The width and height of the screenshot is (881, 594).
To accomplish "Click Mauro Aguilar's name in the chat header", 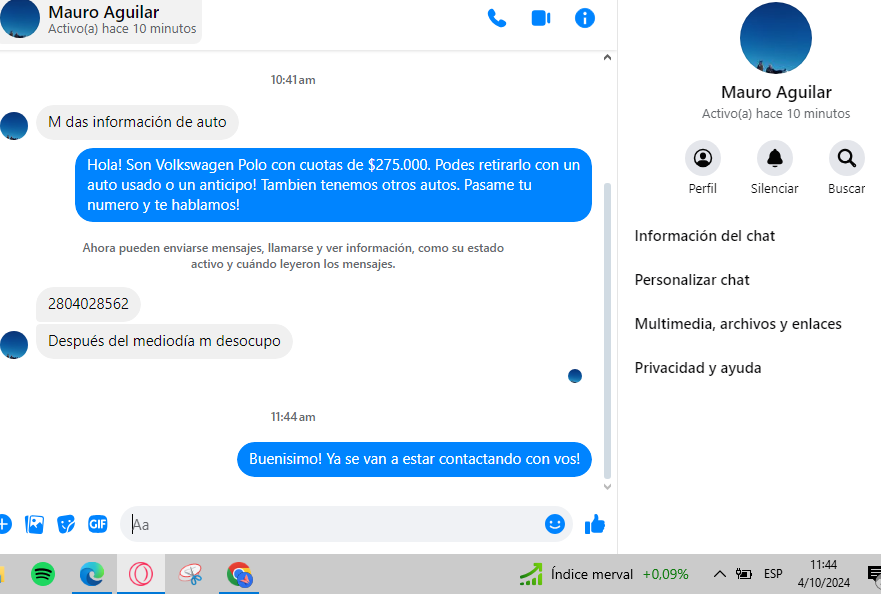I will tap(103, 12).
